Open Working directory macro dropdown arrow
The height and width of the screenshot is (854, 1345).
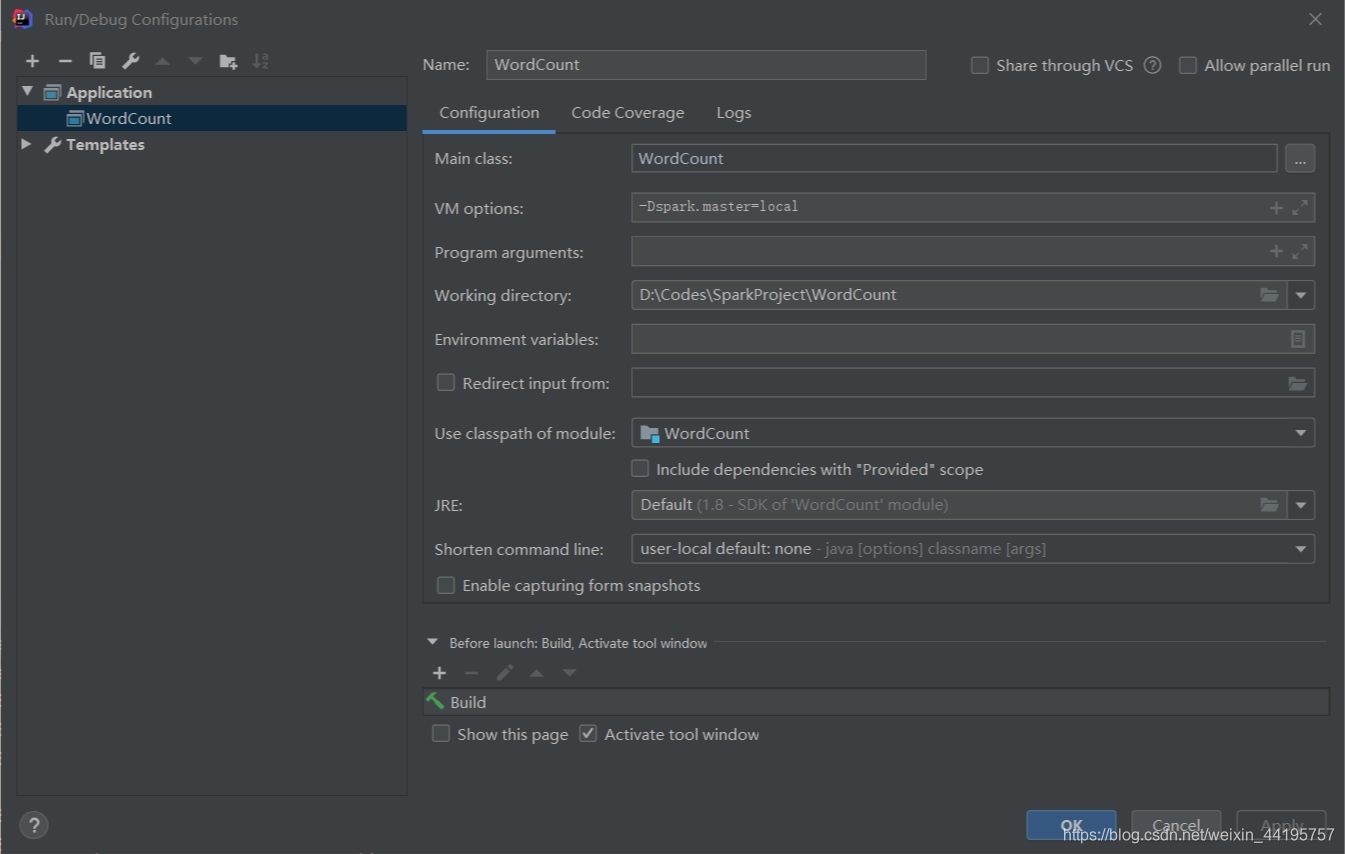tap(1300, 295)
